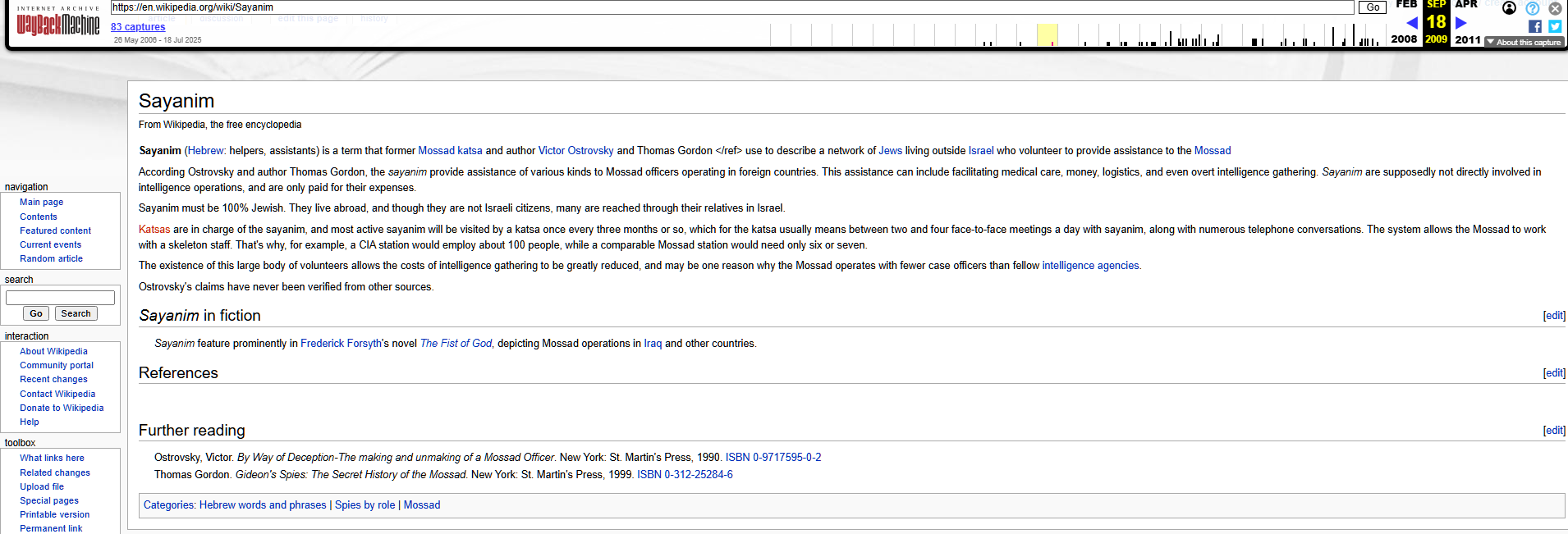The image size is (1568, 534).
Task: Follow the first Mossad link in intro
Action: point(436,151)
